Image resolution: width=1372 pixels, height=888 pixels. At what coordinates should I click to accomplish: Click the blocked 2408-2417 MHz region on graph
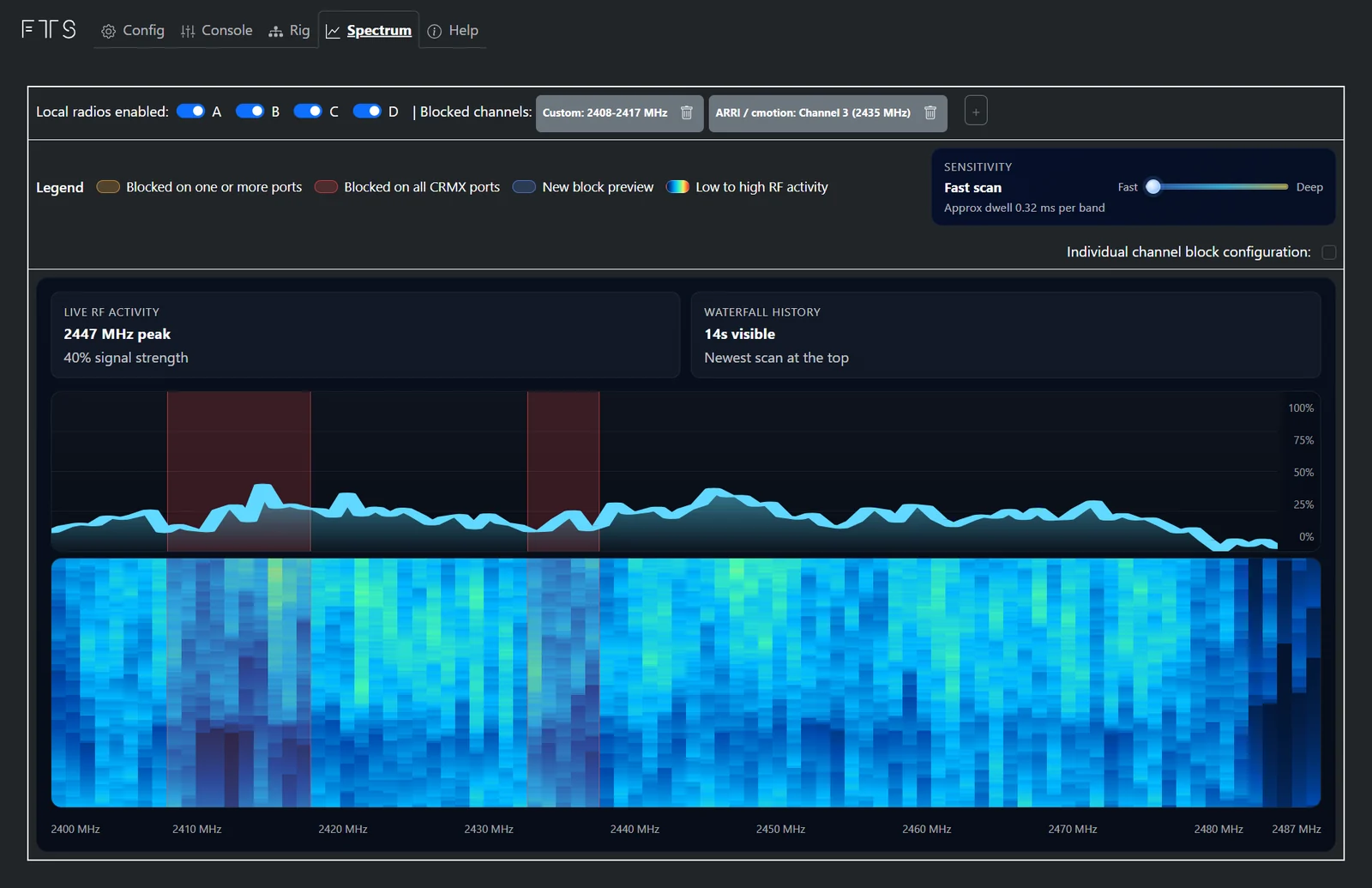click(x=238, y=471)
